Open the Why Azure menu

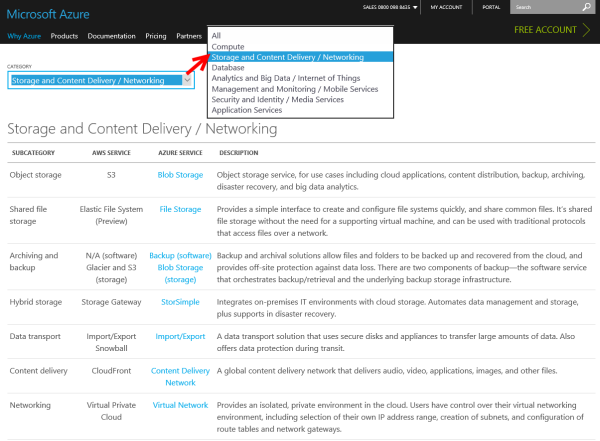(x=24, y=36)
